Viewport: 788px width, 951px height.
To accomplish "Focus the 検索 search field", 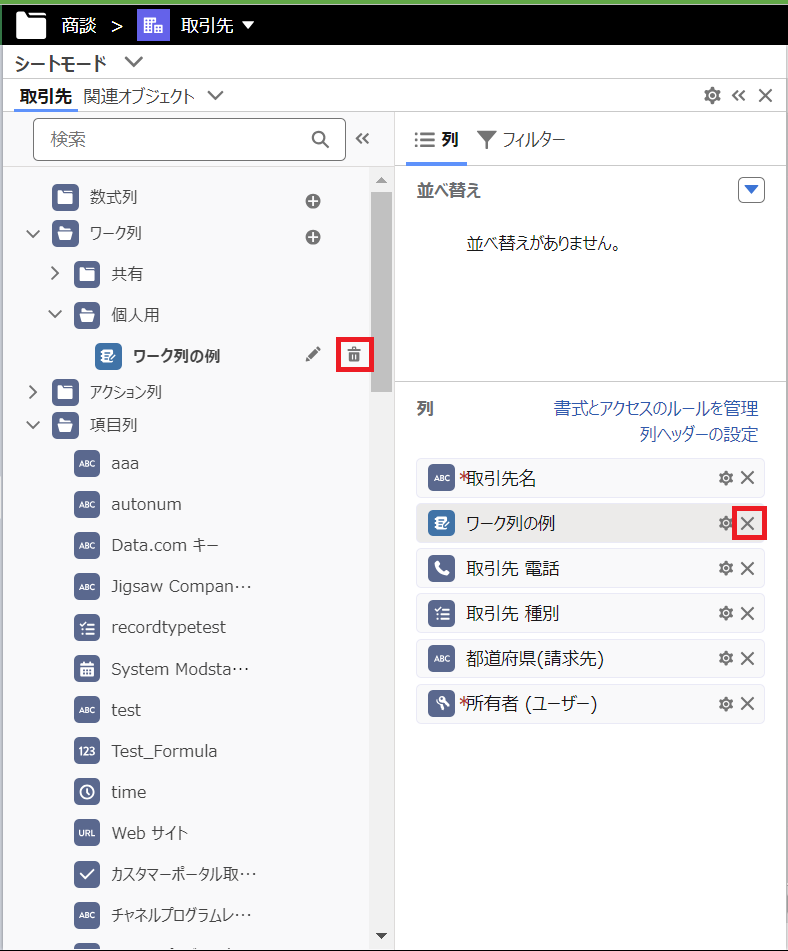I will tap(189, 139).
